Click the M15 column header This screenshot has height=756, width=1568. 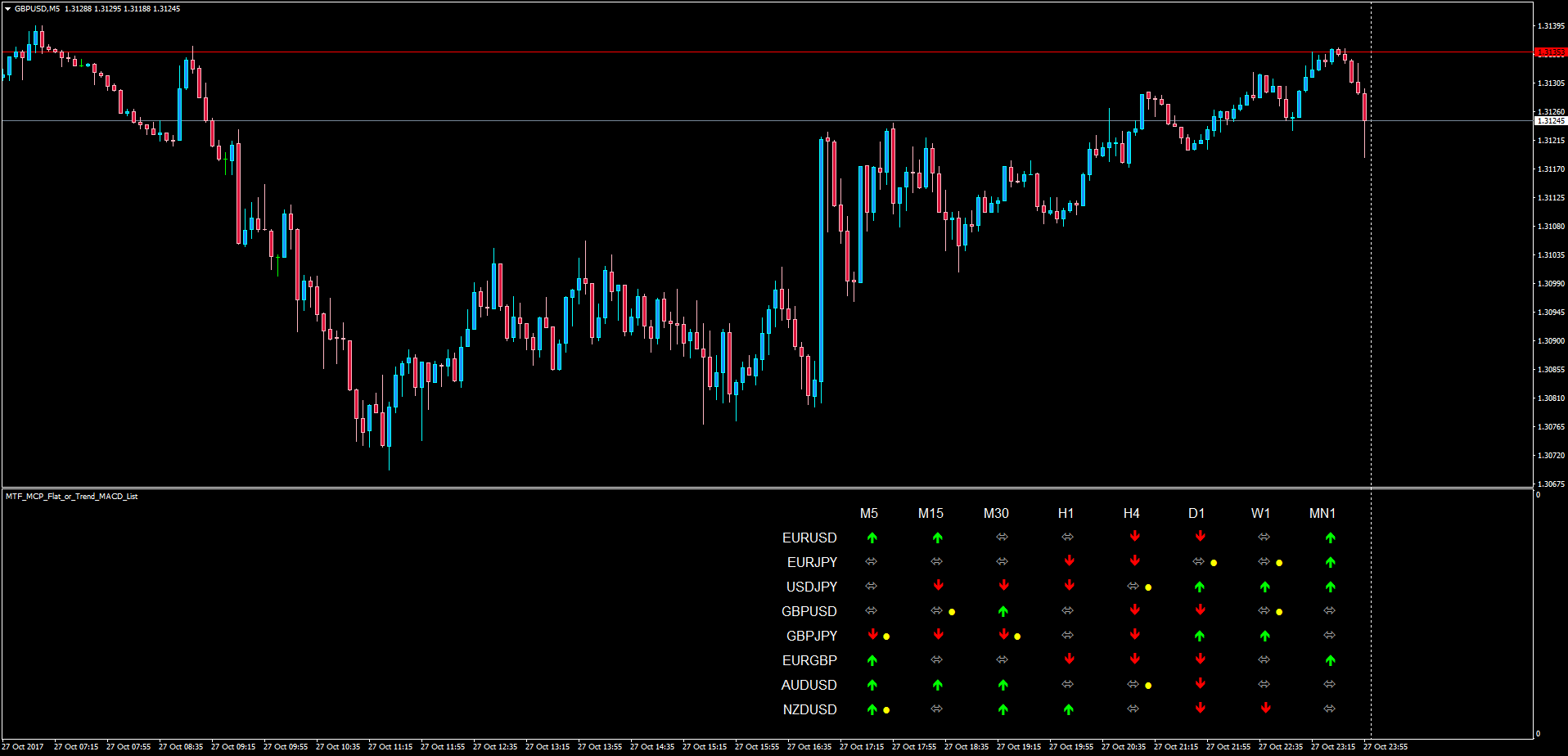coord(930,514)
